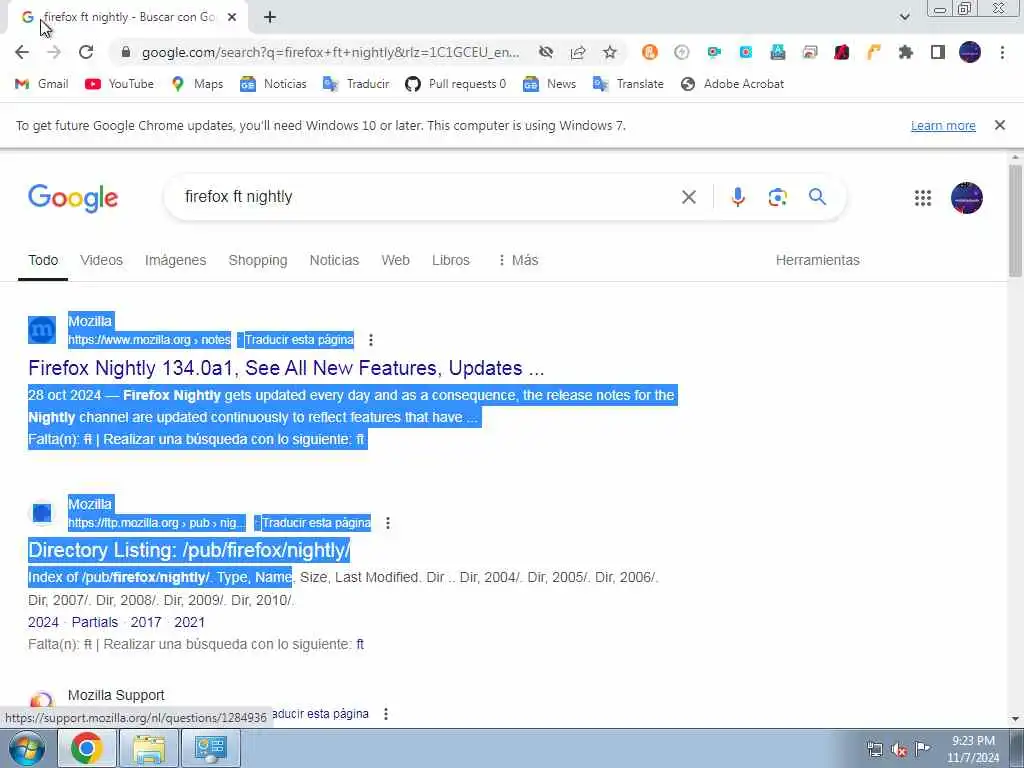Image resolution: width=1024 pixels, height=768 pixels.
Task: Click Traducir esta página for the mozilla.org notes result
Action: 299,340
